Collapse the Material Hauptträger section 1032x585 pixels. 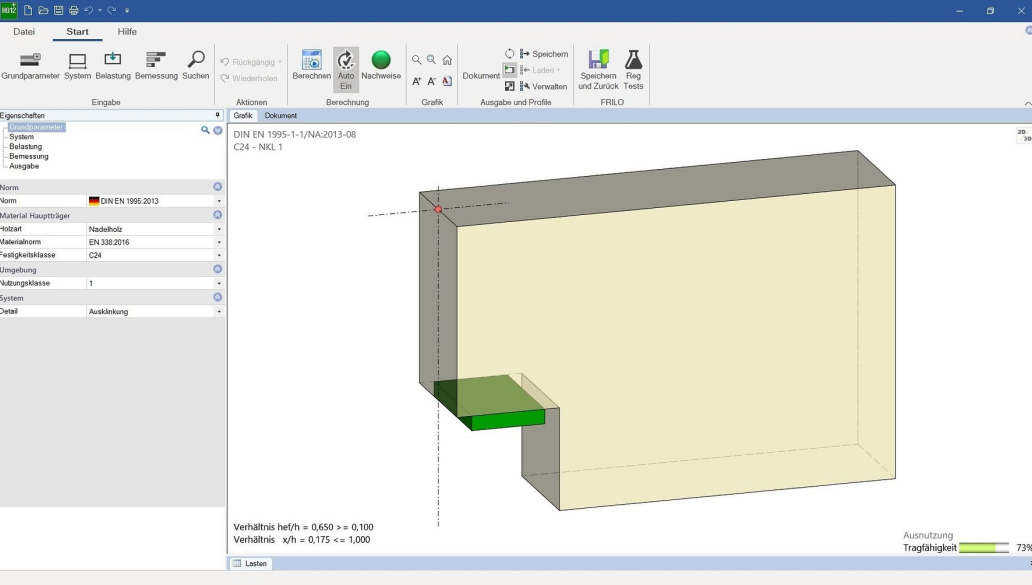(217, 215)
